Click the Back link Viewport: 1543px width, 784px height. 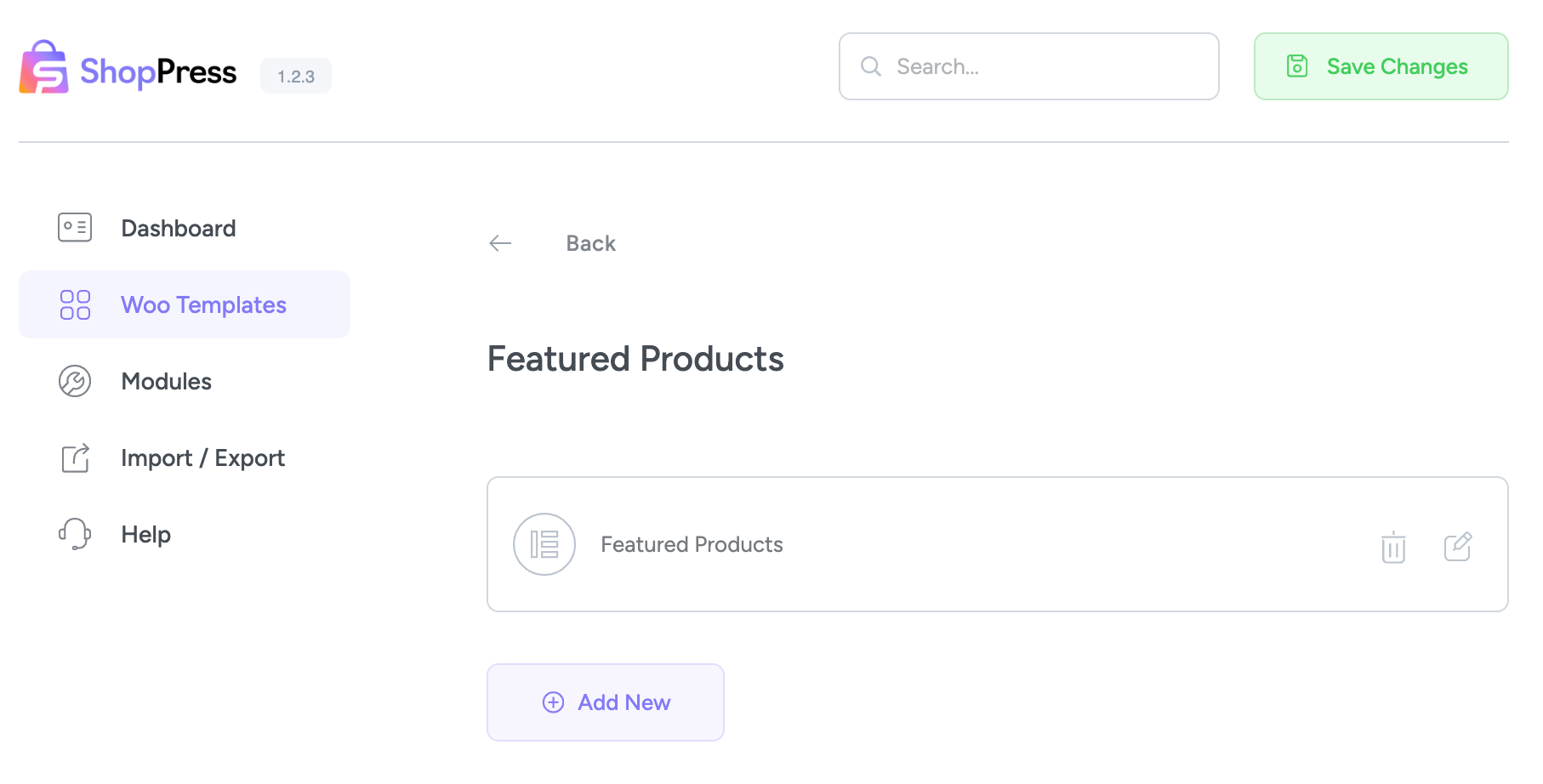(x=590, y=243)
